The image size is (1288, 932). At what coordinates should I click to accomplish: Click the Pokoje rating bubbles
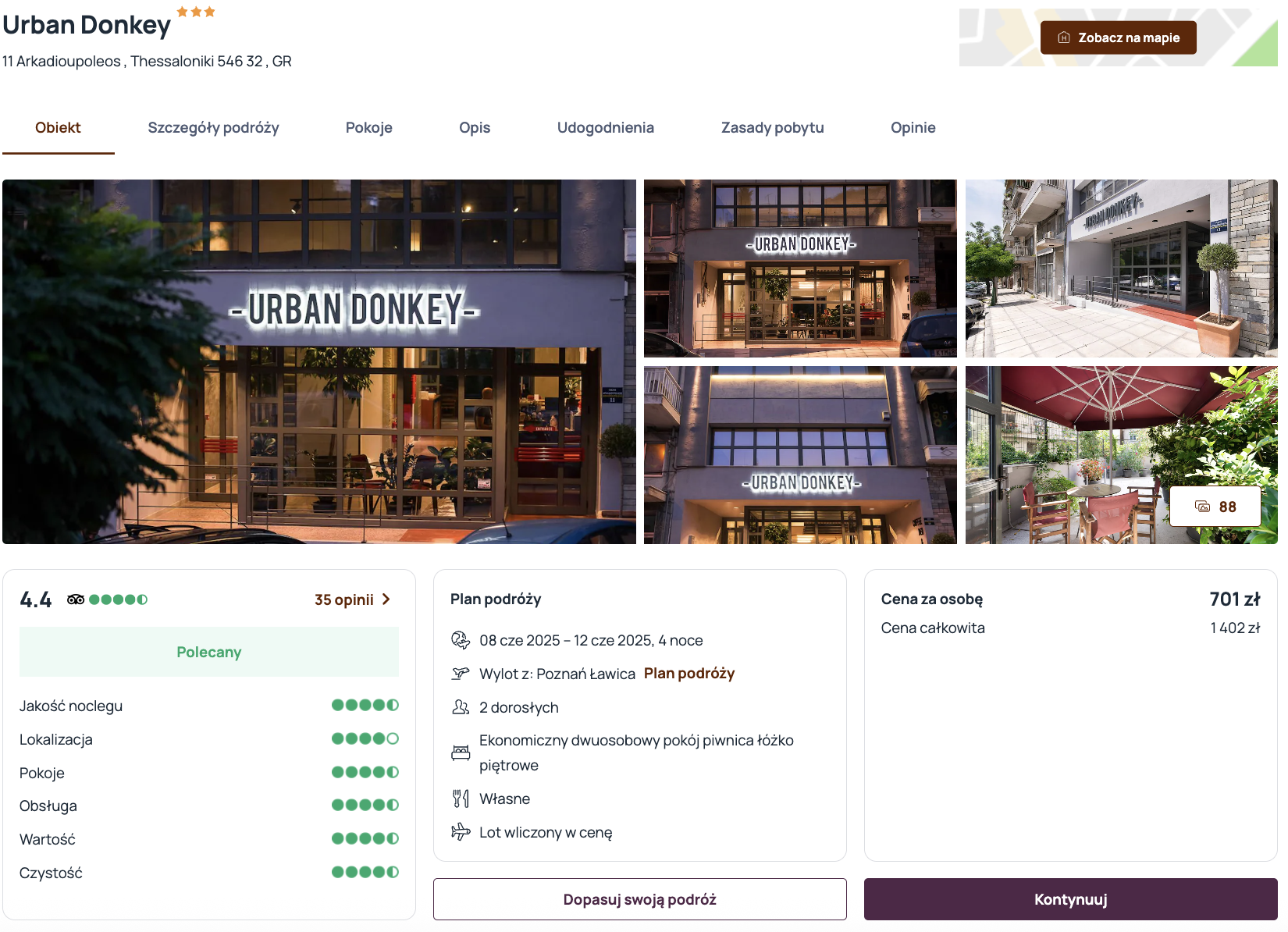pyautogui.click(x=365, y=772)
